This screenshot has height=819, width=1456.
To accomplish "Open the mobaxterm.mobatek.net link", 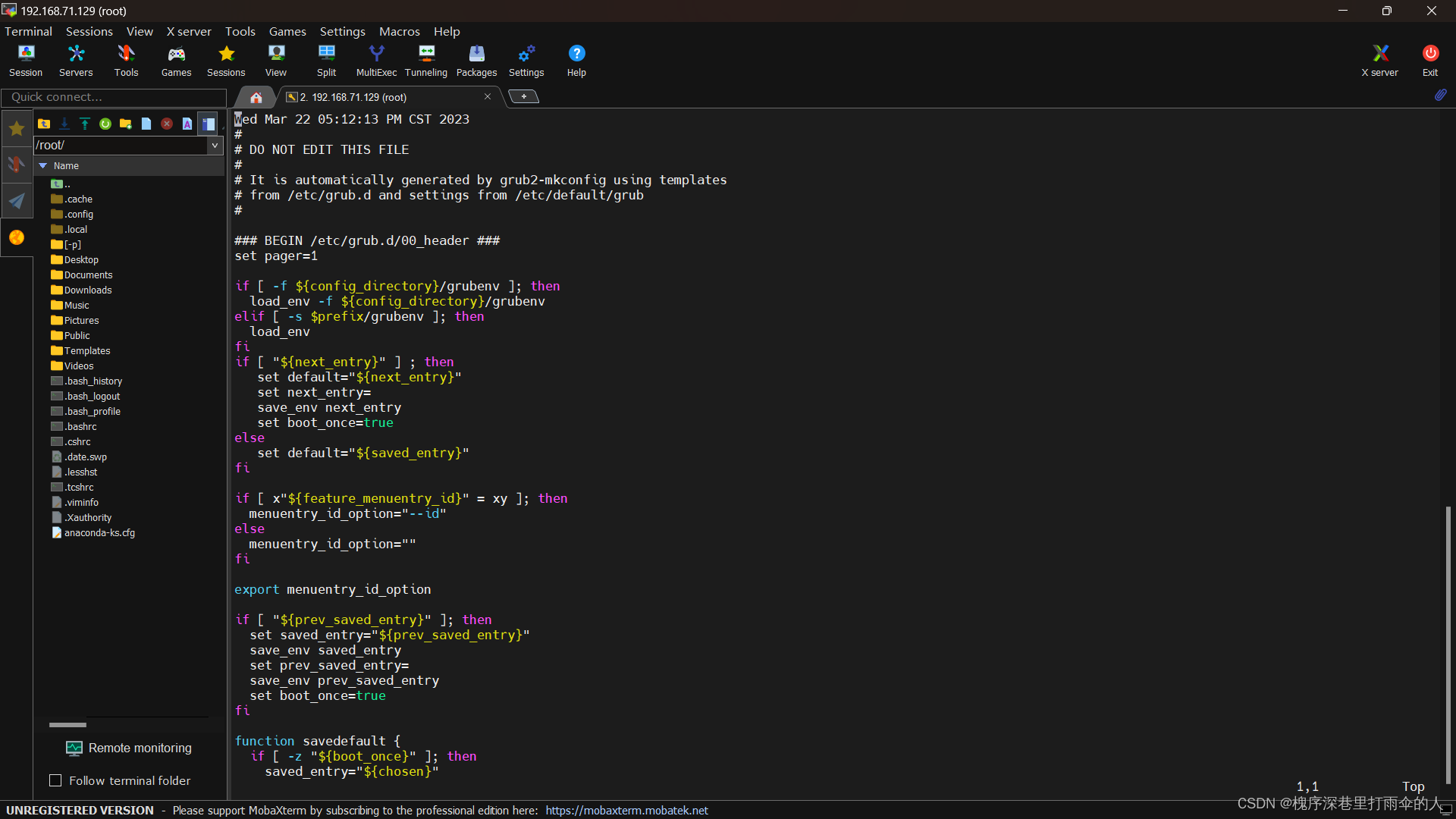I will coord(626,810).
